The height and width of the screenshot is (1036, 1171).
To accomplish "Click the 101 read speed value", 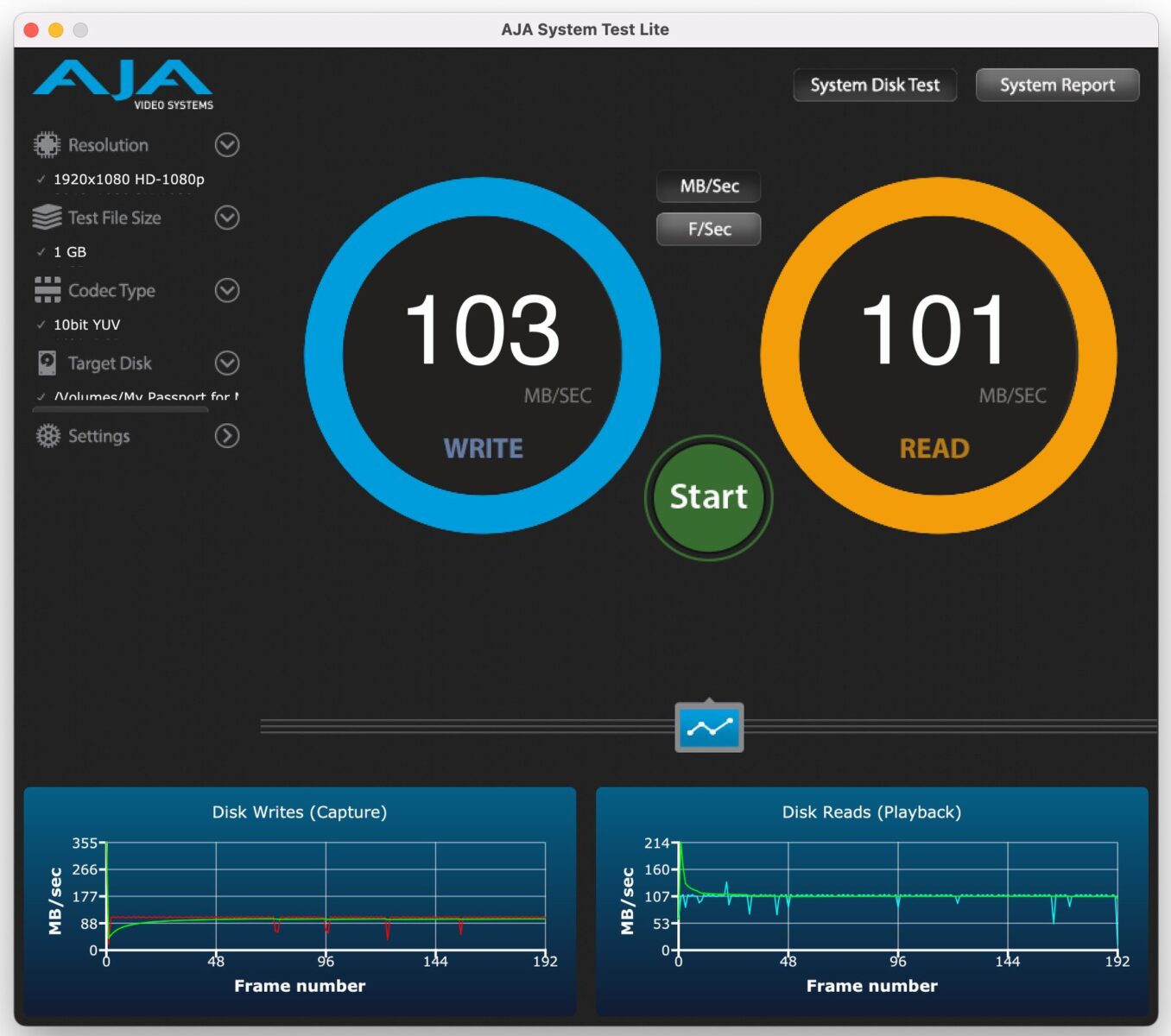I will (934, 329).
